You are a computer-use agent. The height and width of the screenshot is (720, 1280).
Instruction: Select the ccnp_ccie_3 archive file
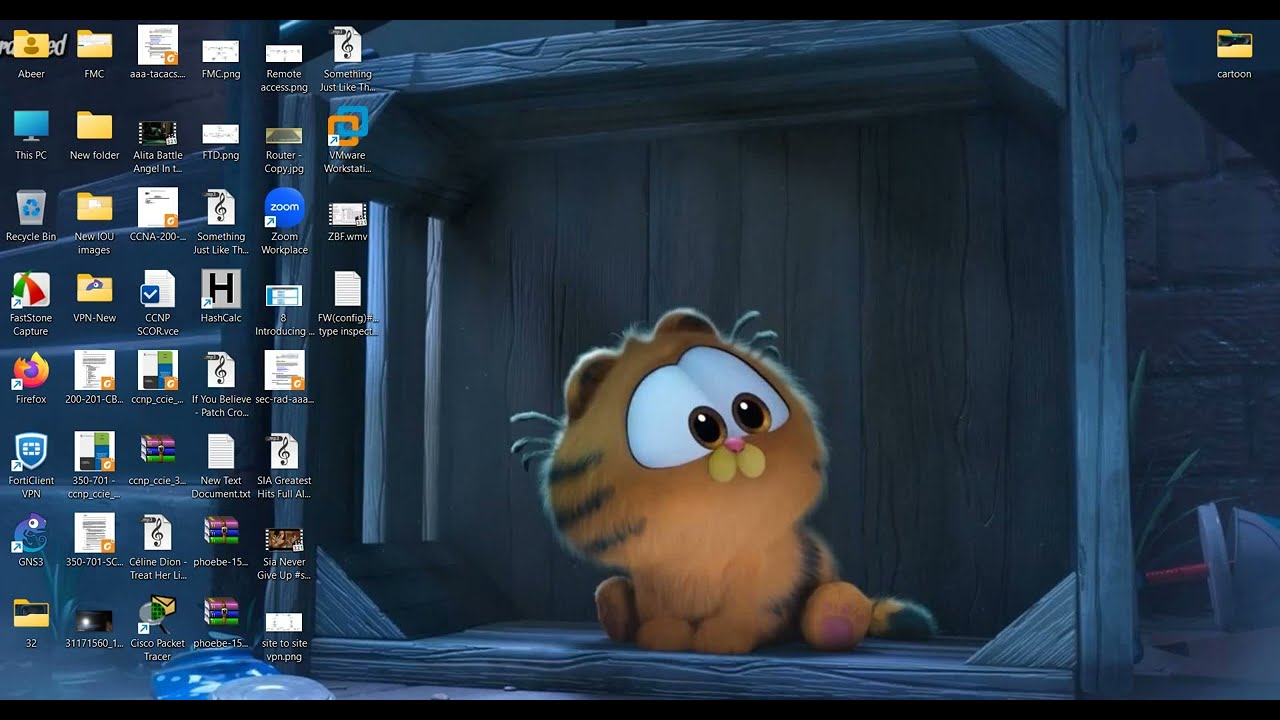point(157,459)
